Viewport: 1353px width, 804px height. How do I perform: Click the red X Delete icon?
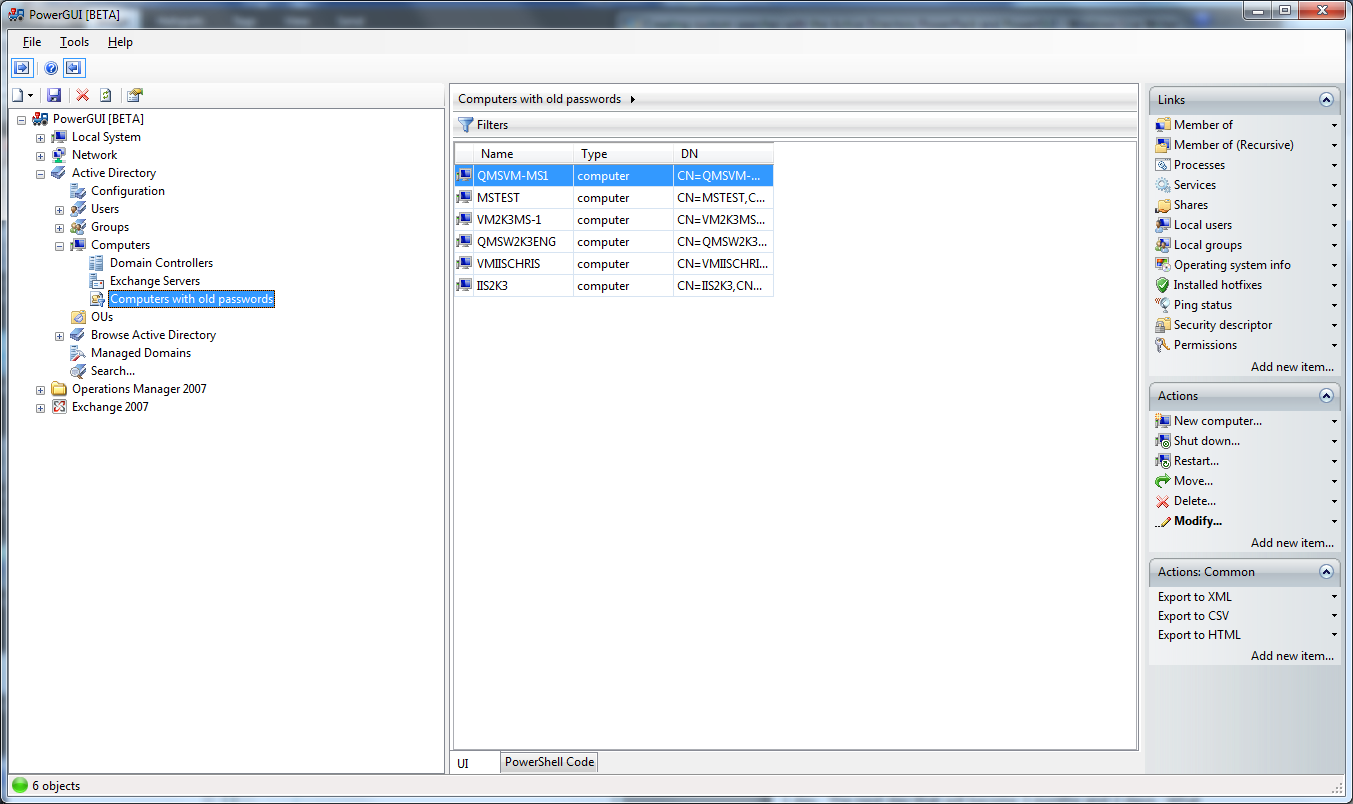point(82,95)
